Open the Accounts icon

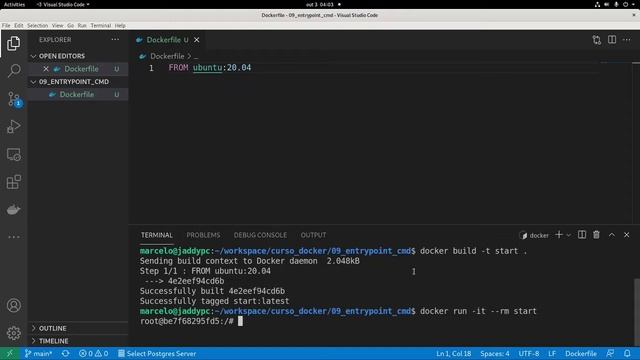pyautogui.click(x=13, y=305)
